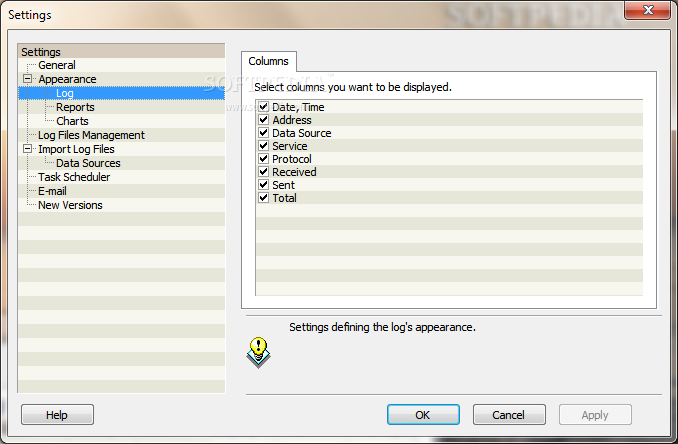Open the Data Sources settings

(88, 163)
